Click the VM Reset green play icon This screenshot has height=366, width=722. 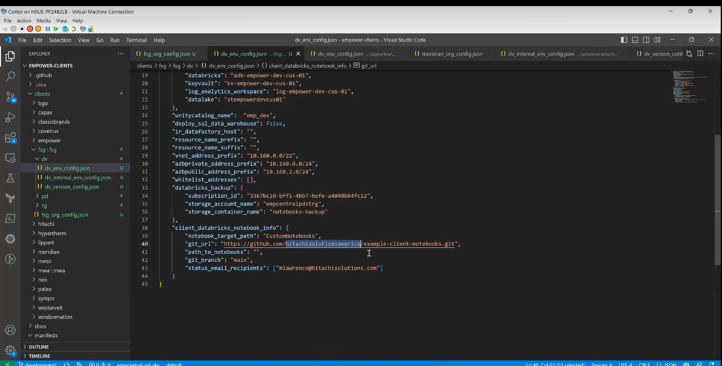56,29
